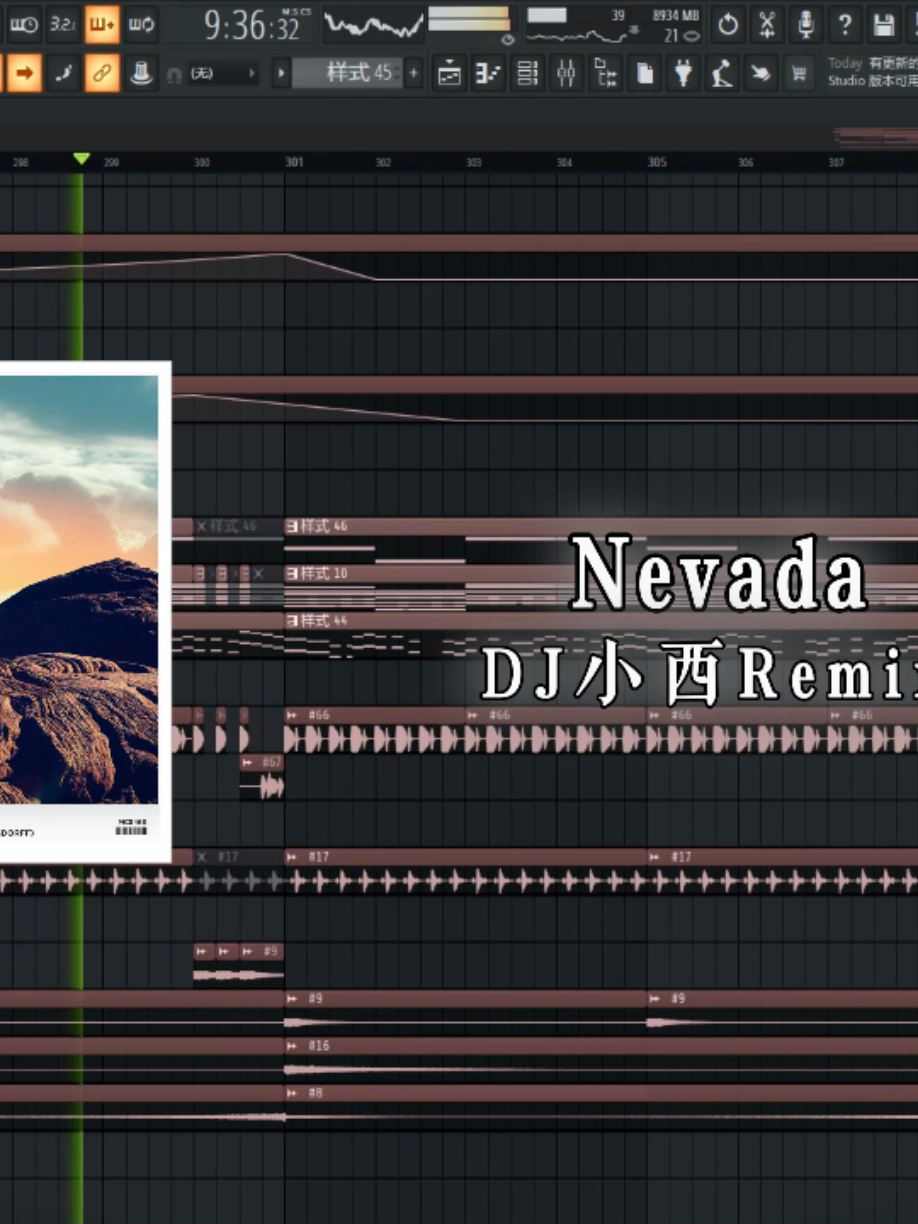Toggle wait for input before playing

[x=22, y=24]
